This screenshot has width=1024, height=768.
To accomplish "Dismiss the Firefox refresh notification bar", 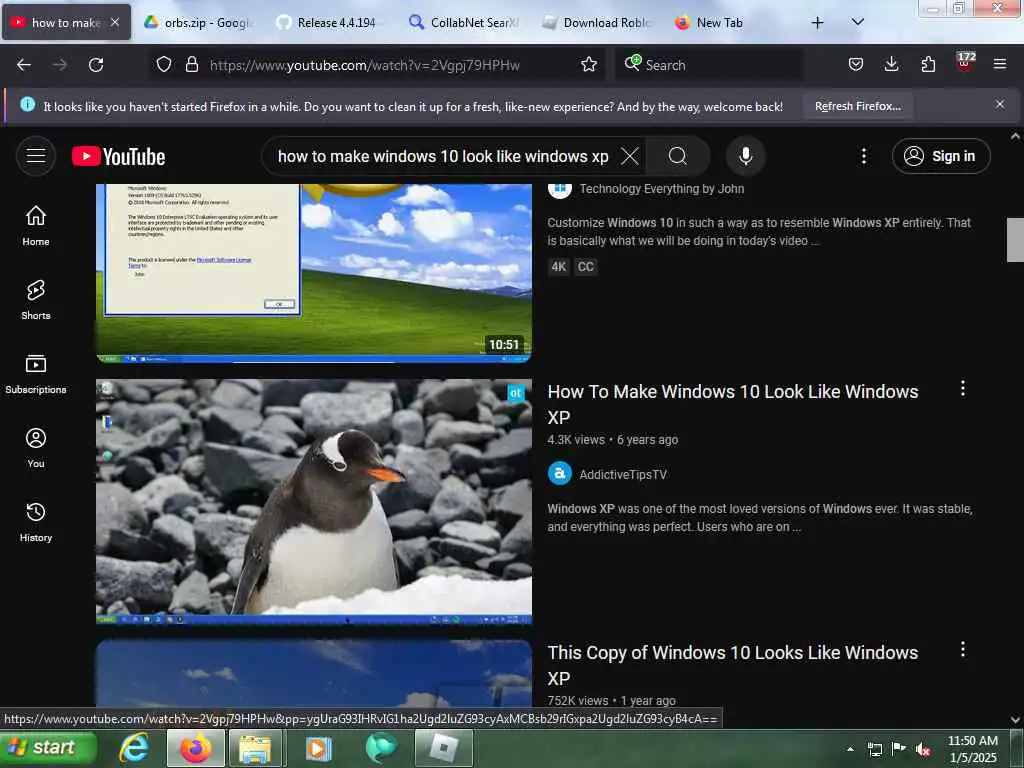I will tap(999, 104).
